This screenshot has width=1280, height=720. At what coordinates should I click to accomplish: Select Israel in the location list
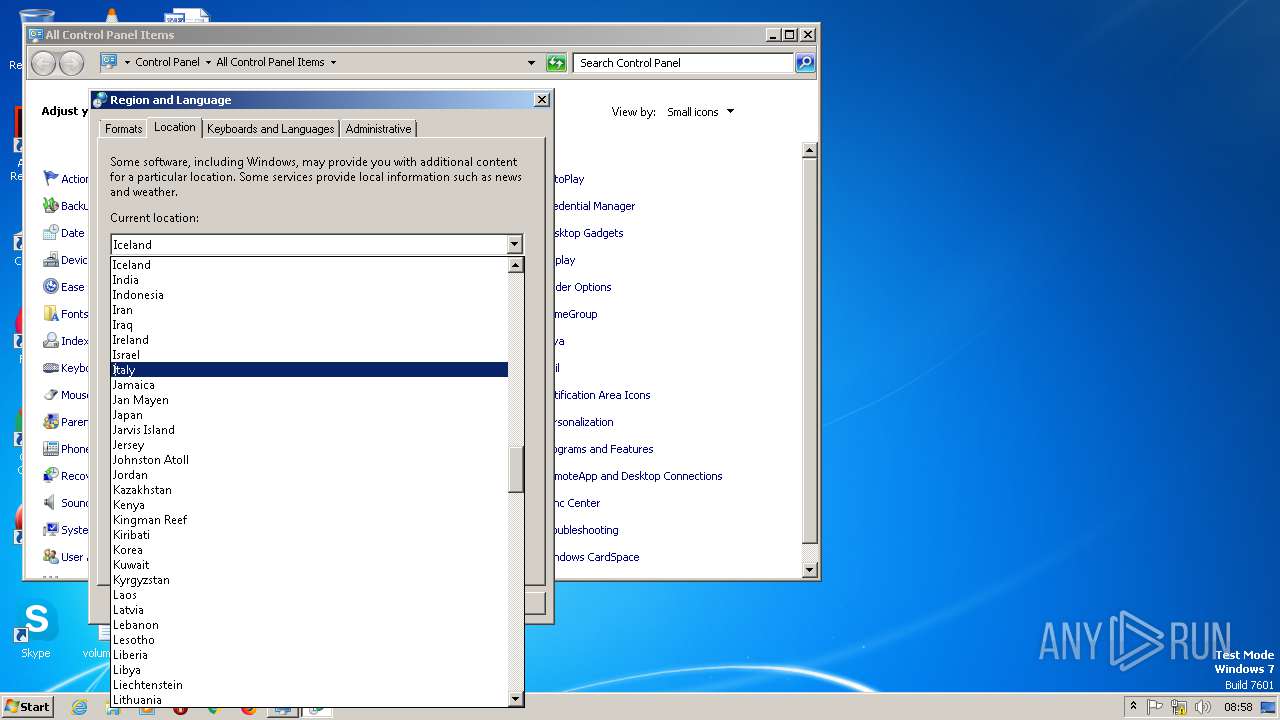(309, 355)
